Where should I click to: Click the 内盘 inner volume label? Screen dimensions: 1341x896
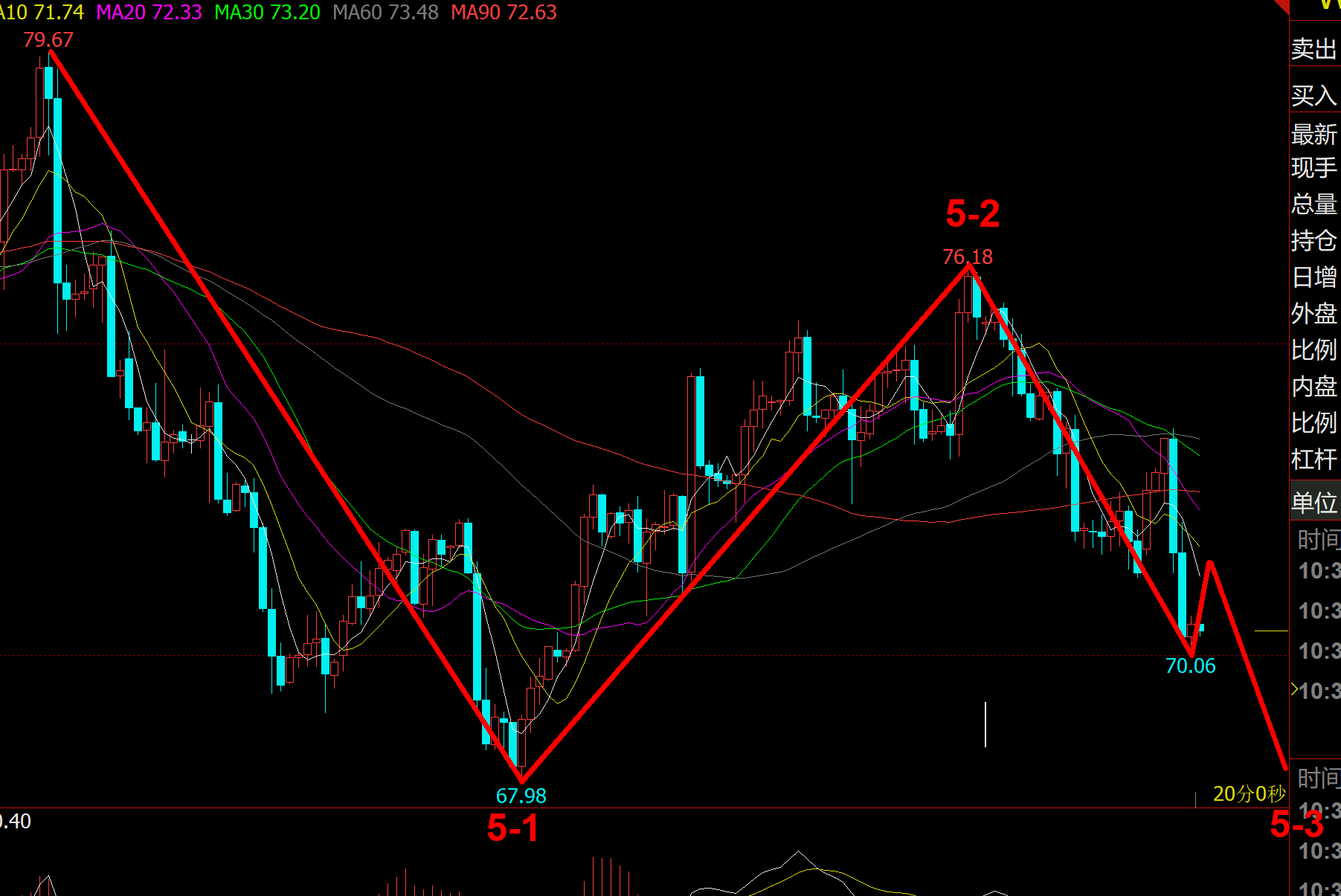pyautogui.click(x=1314, y=387)
